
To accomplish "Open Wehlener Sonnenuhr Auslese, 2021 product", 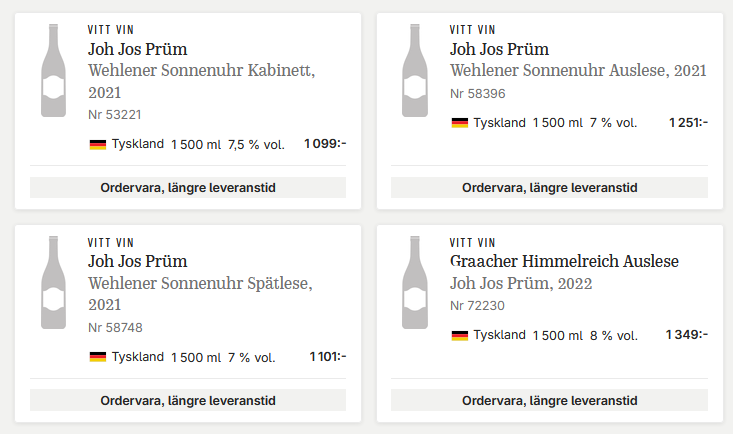I will coord(578,71).
